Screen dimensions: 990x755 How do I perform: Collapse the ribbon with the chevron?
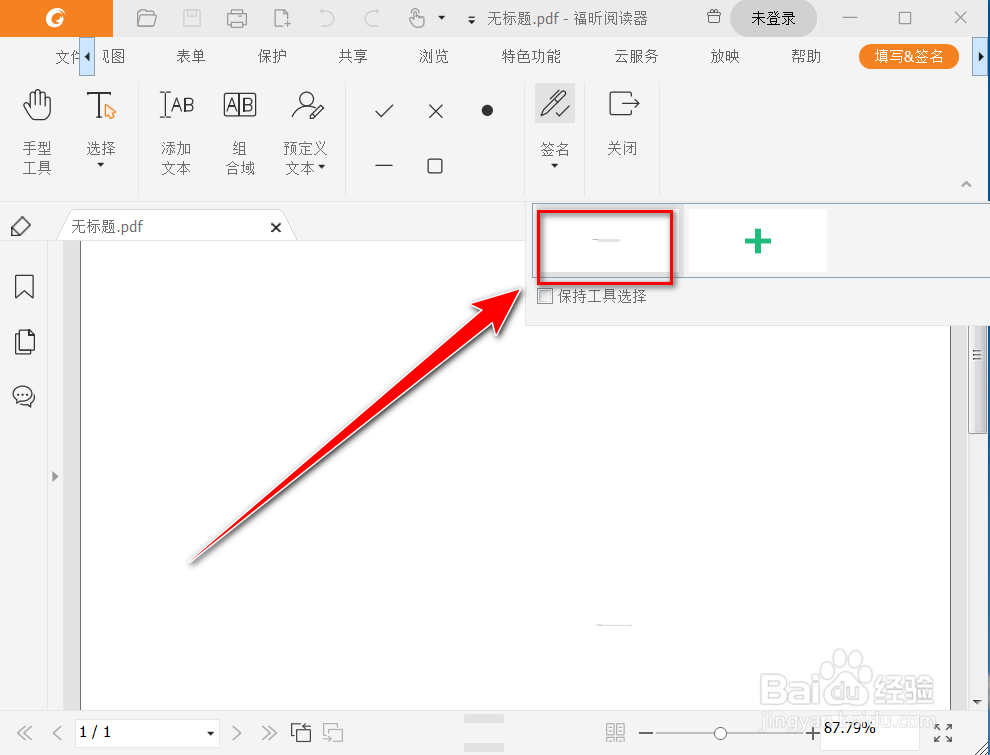point(966,184)
